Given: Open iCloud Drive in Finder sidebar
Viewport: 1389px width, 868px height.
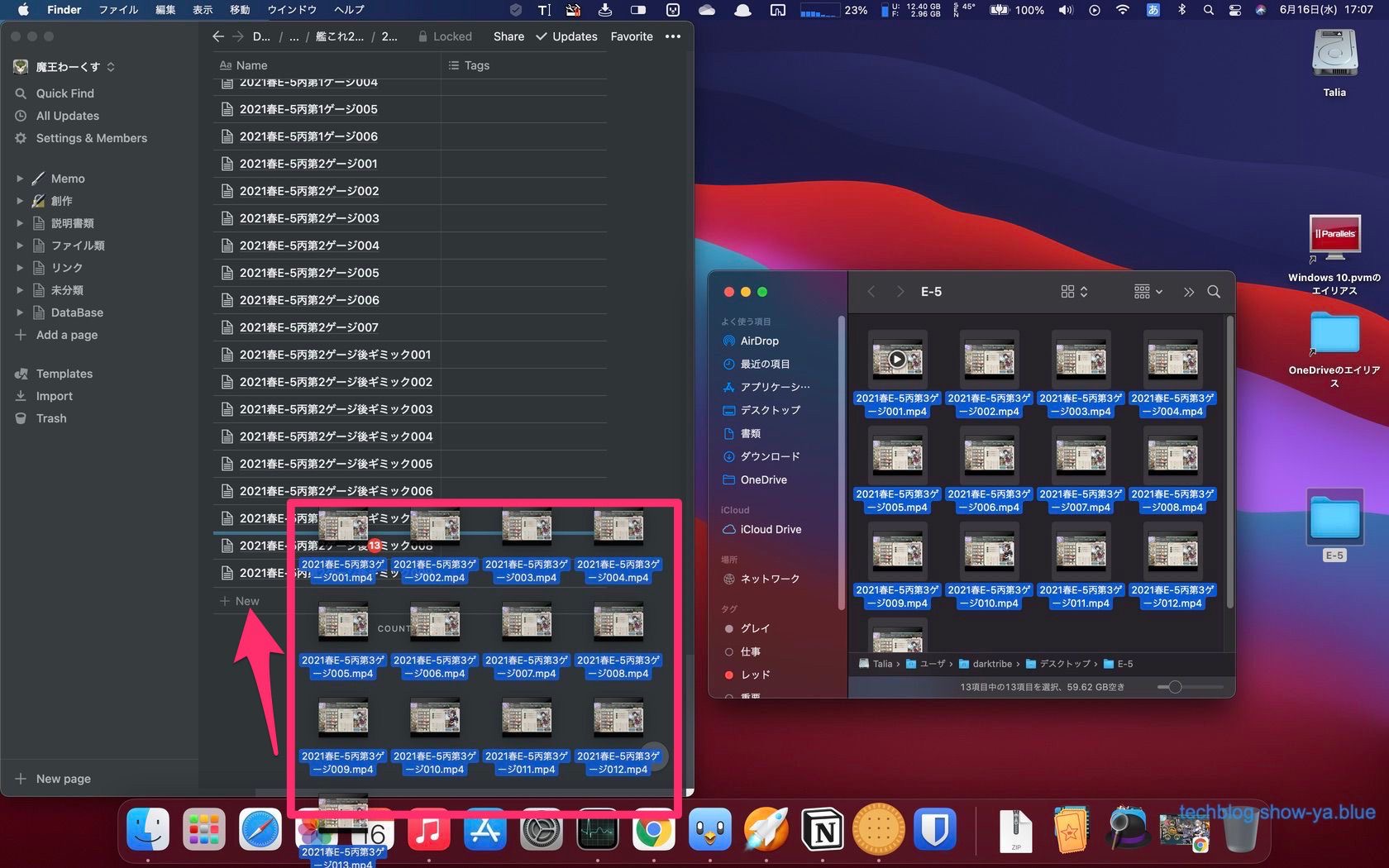Looking at the screenshot, I should tap(771, 529).
